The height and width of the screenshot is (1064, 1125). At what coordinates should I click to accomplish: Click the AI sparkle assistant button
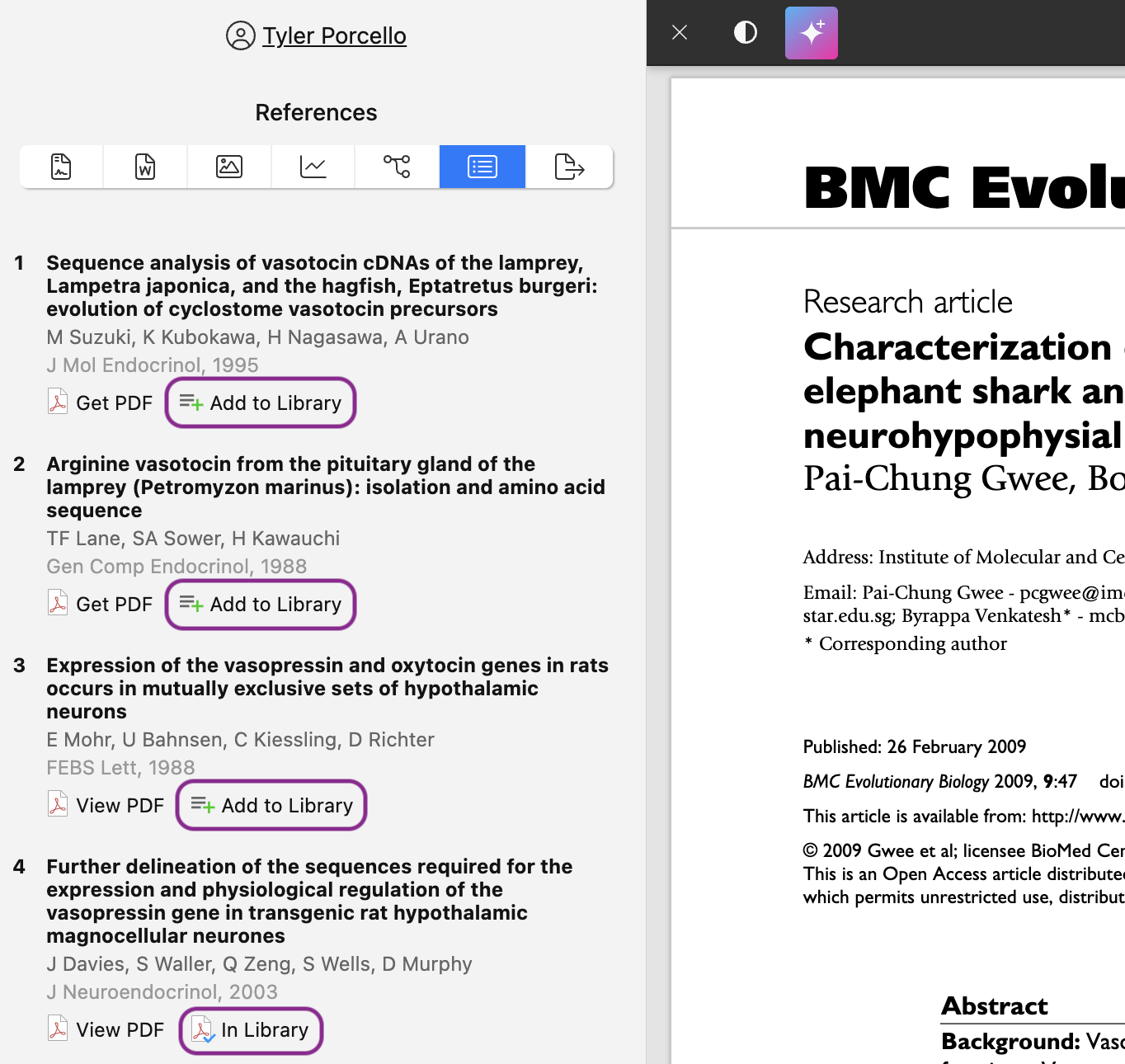click(x=811, y=33)
